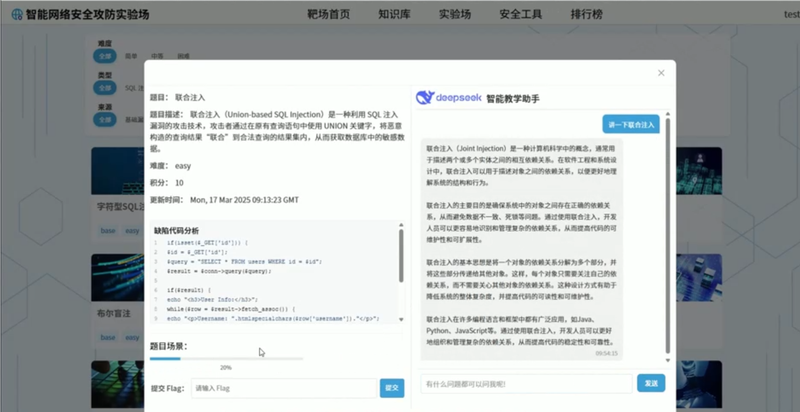
Task: Click the 题目场景 progress bar
Action: click(226, 358)
